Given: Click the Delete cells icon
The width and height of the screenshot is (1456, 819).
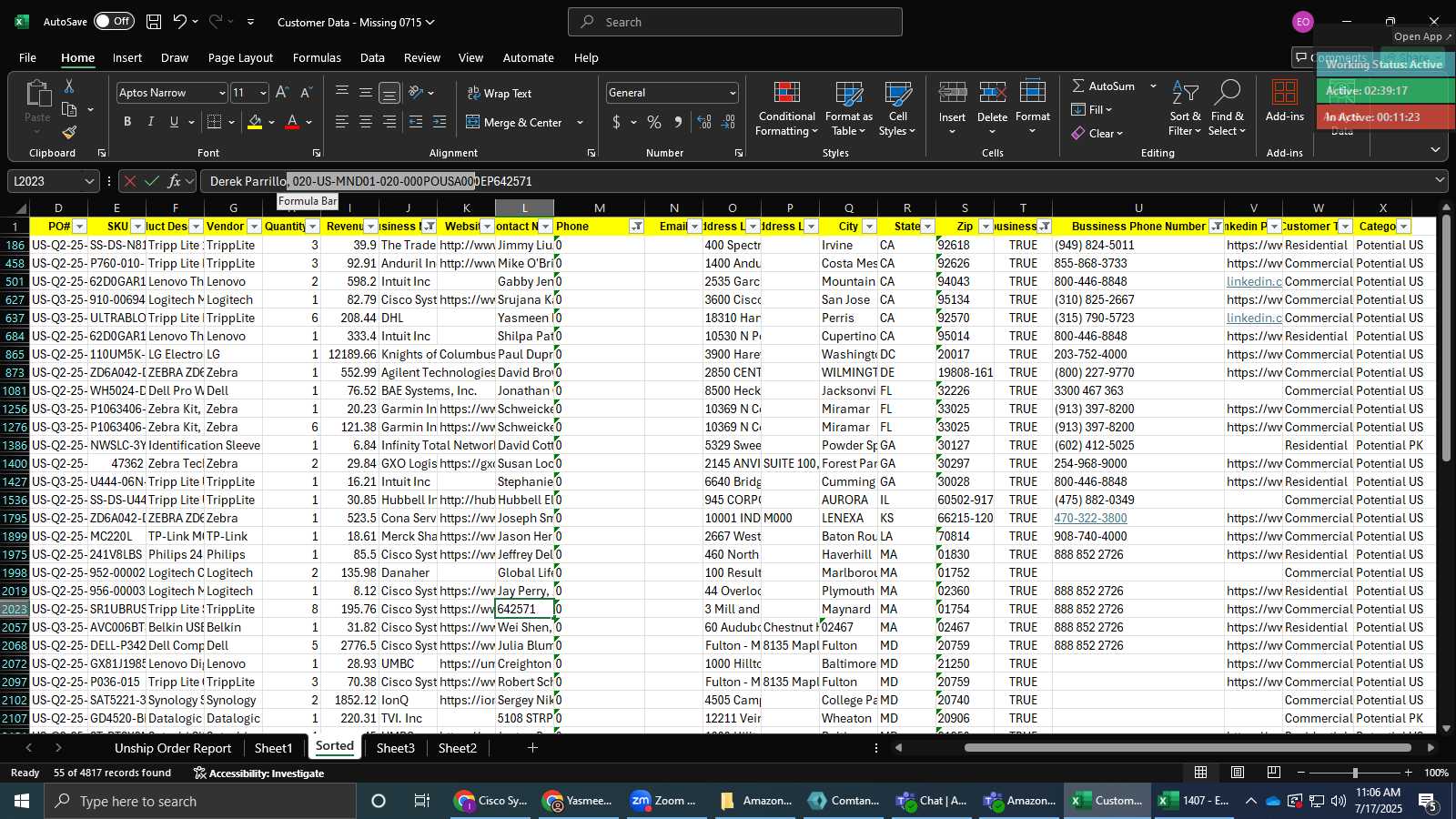Looking at the screenshot, I should point(993,93).
